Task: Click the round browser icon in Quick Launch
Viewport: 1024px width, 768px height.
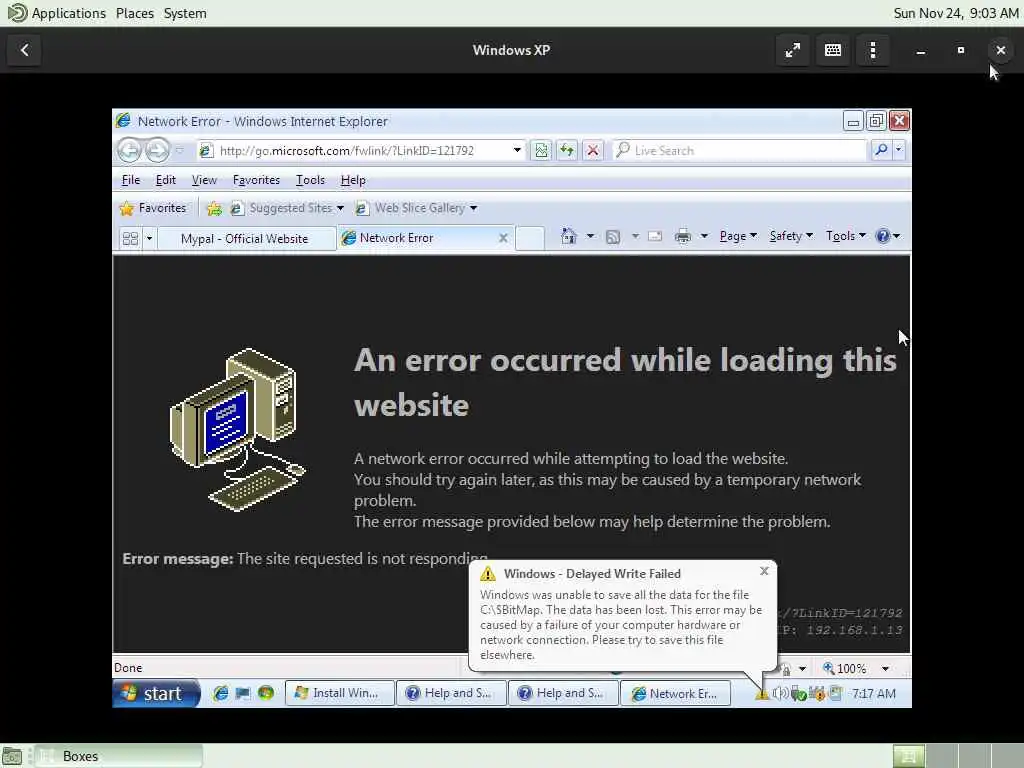Action: pyautogui.click(x=266, y=693)
